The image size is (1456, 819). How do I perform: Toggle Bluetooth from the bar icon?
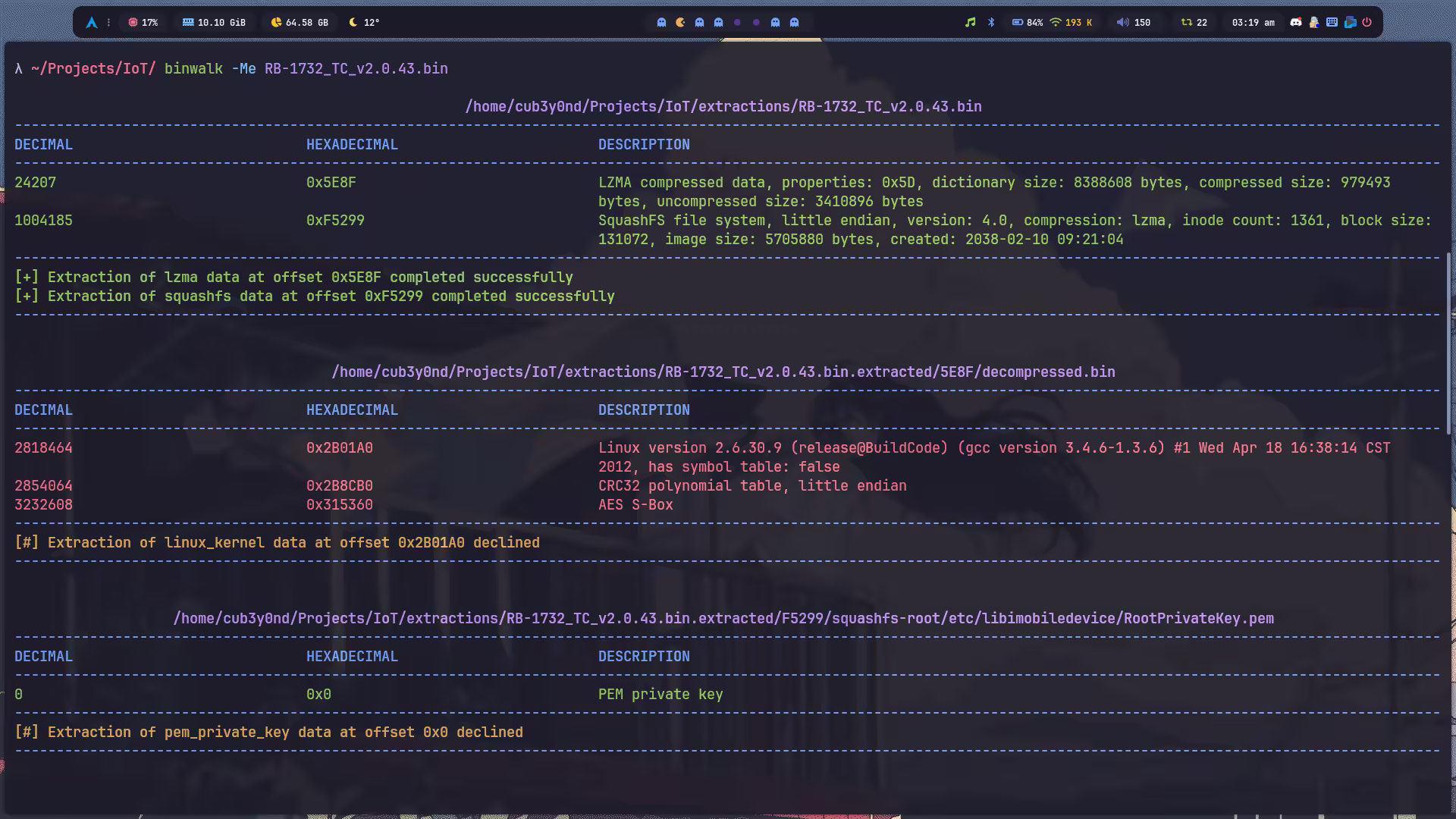click(x=991, y=23)
